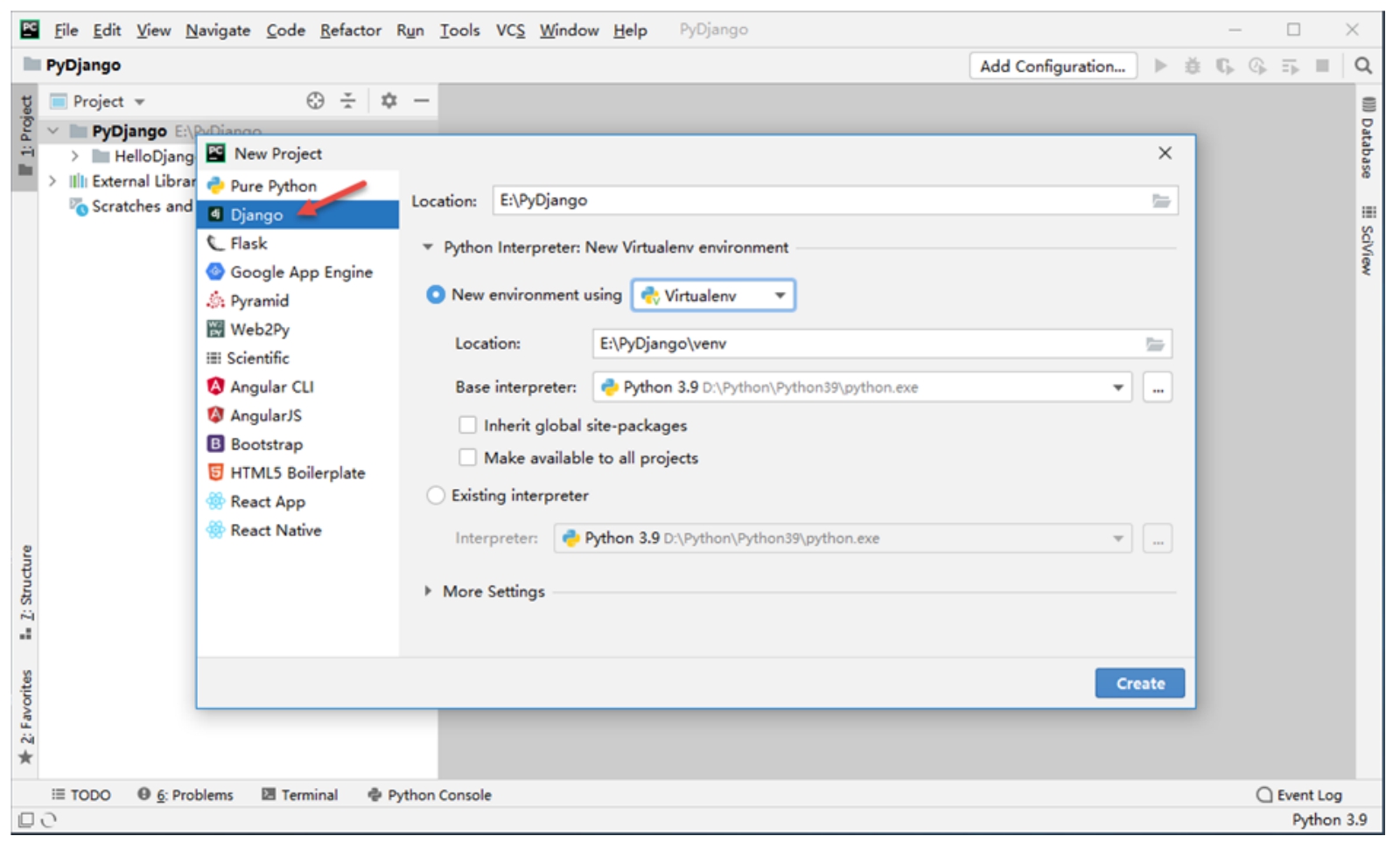Click the Profile run toolbar icon

1257,66
